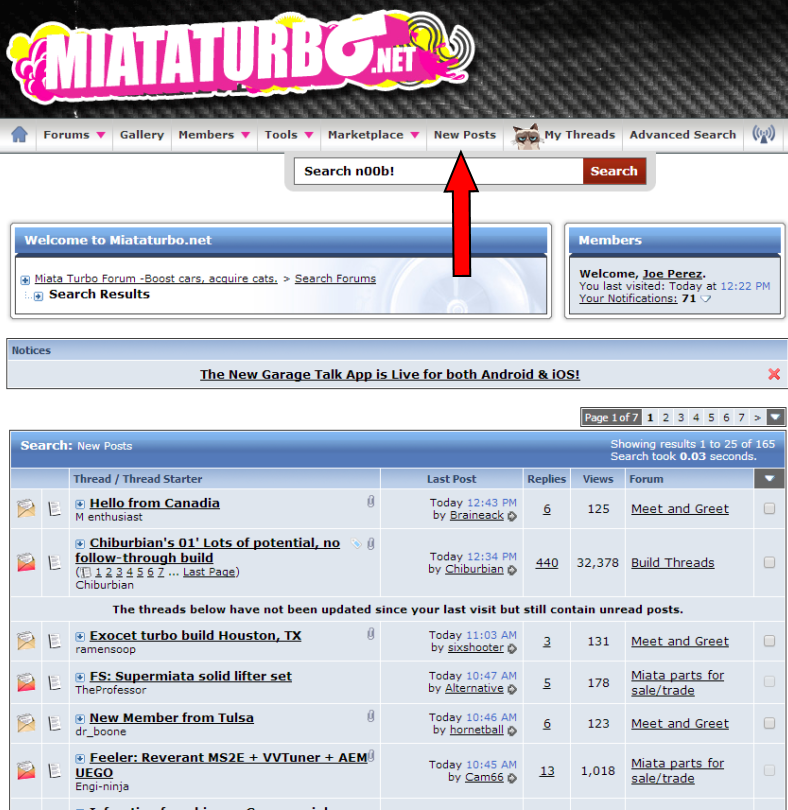The height and width of the screenshot is (810, 788).
Task: Open My Threads in the navbar
Action: click(x=579, y=135)
